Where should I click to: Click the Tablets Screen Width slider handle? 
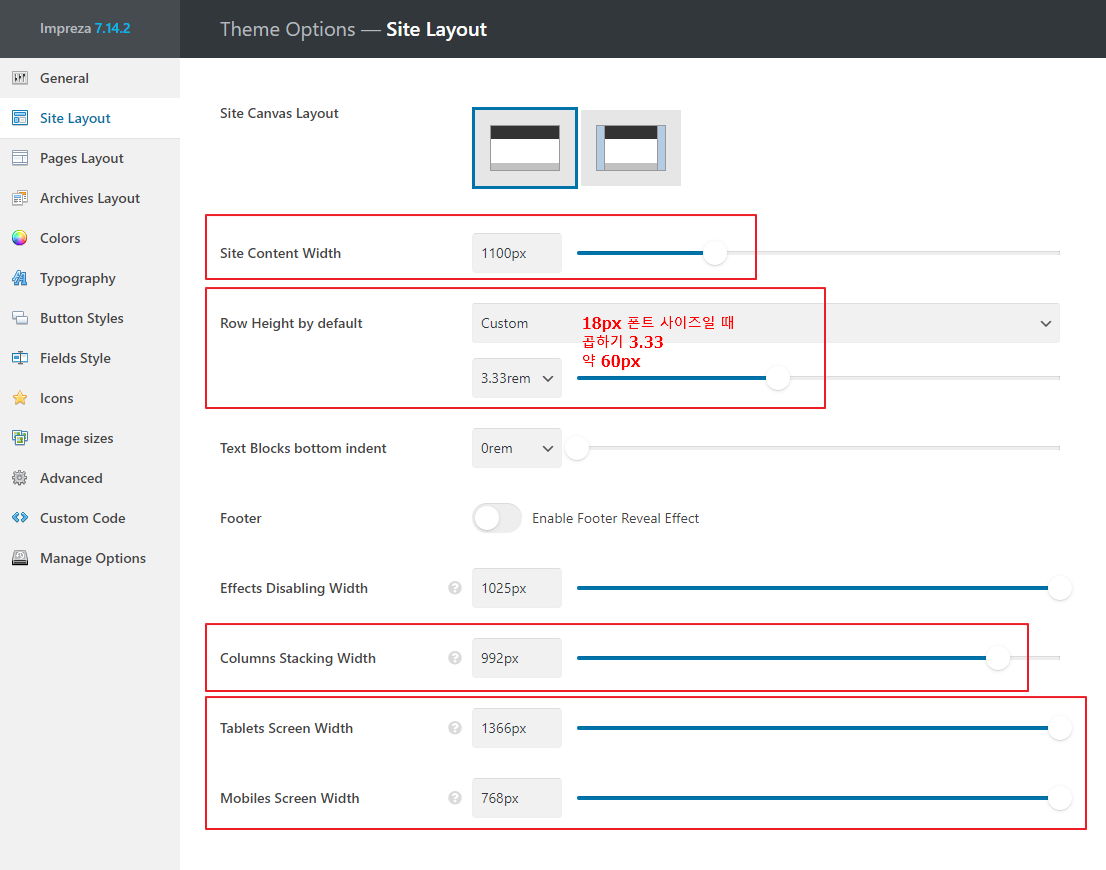(1059, 727)
